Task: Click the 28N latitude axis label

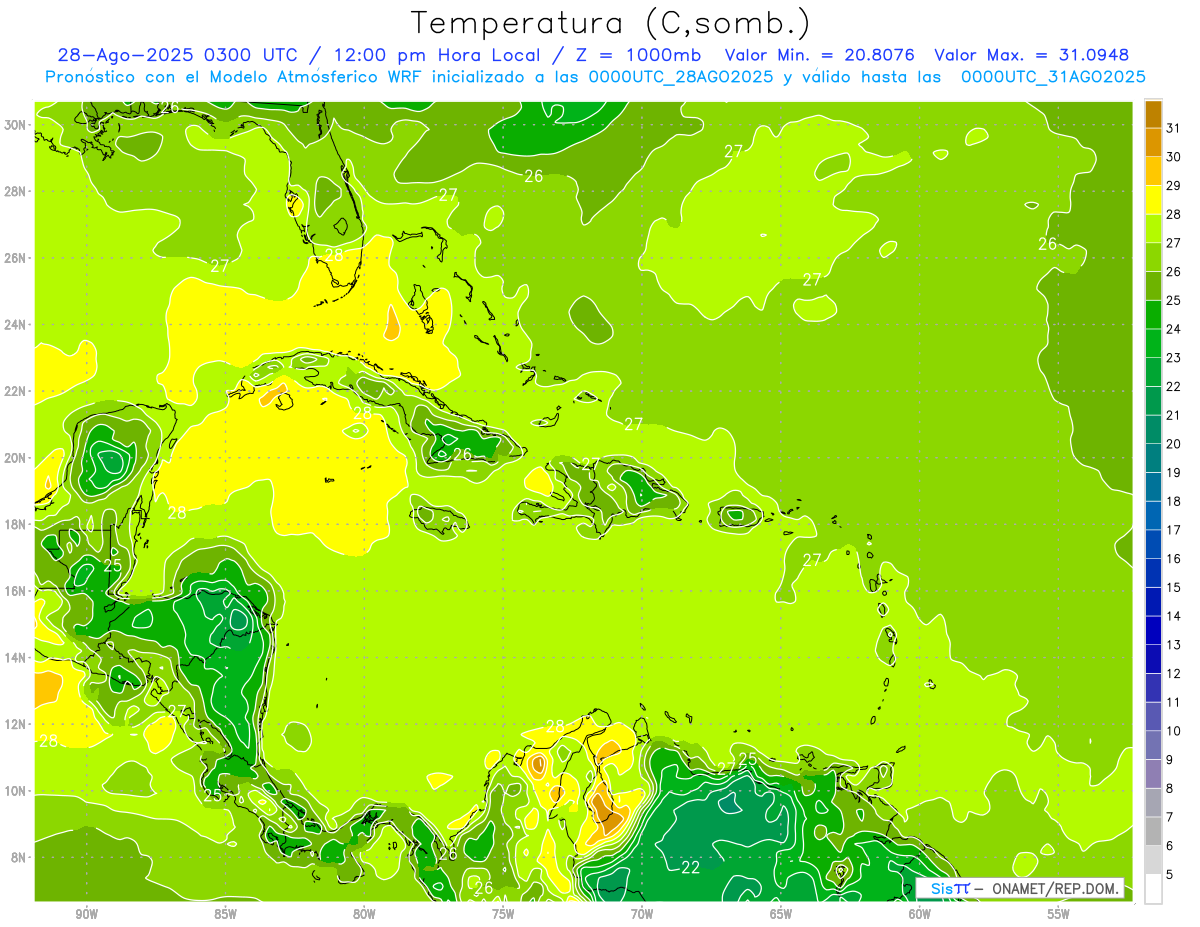Action: click(x=15, y=191)
